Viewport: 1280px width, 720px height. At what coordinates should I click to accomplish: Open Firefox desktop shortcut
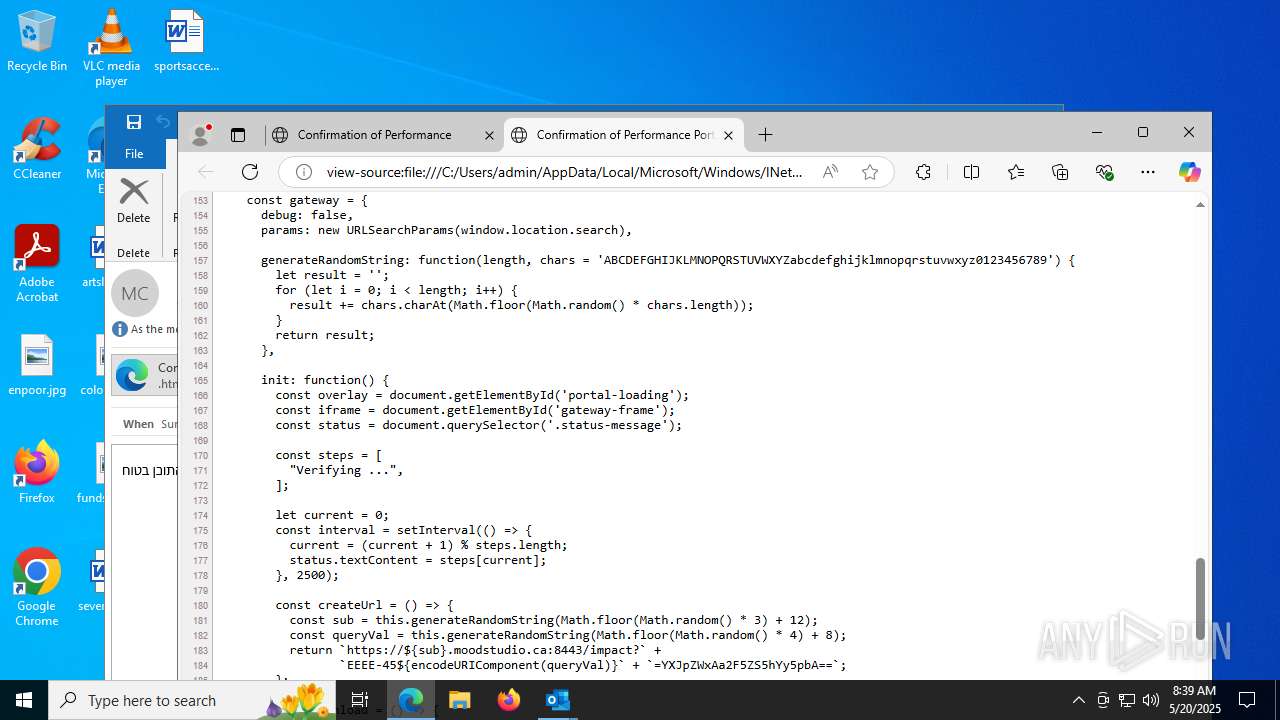(37, 473)
